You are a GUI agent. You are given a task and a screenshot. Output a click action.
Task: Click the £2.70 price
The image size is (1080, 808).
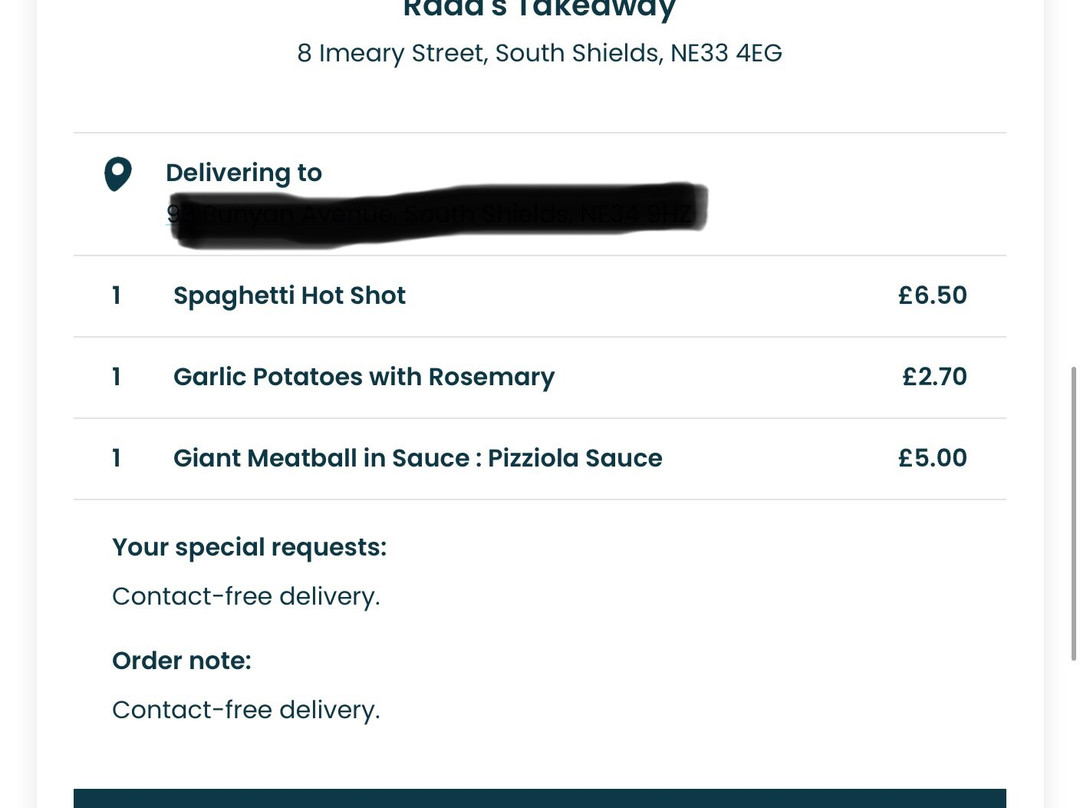click(935, 376)
